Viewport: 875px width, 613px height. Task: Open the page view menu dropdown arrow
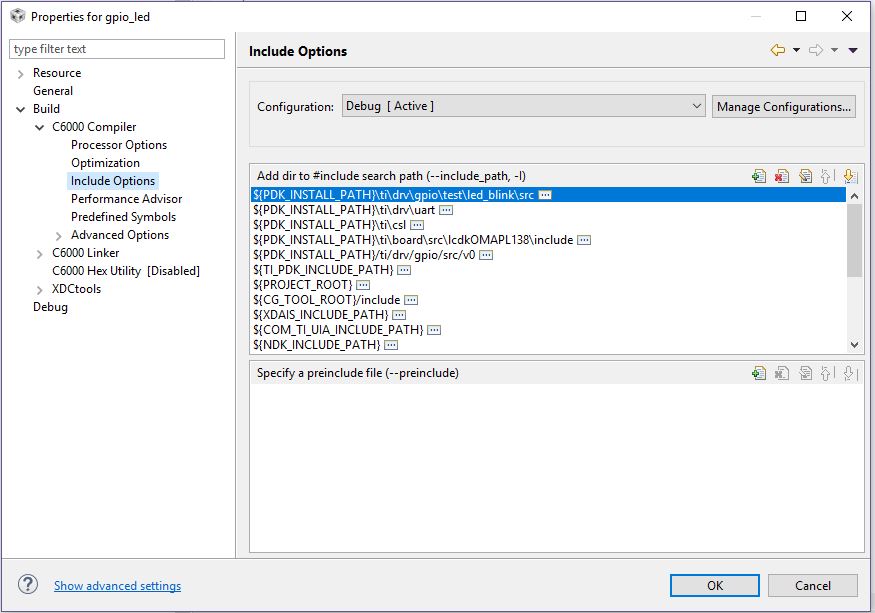pyautogui.click(x=853, y=51)
